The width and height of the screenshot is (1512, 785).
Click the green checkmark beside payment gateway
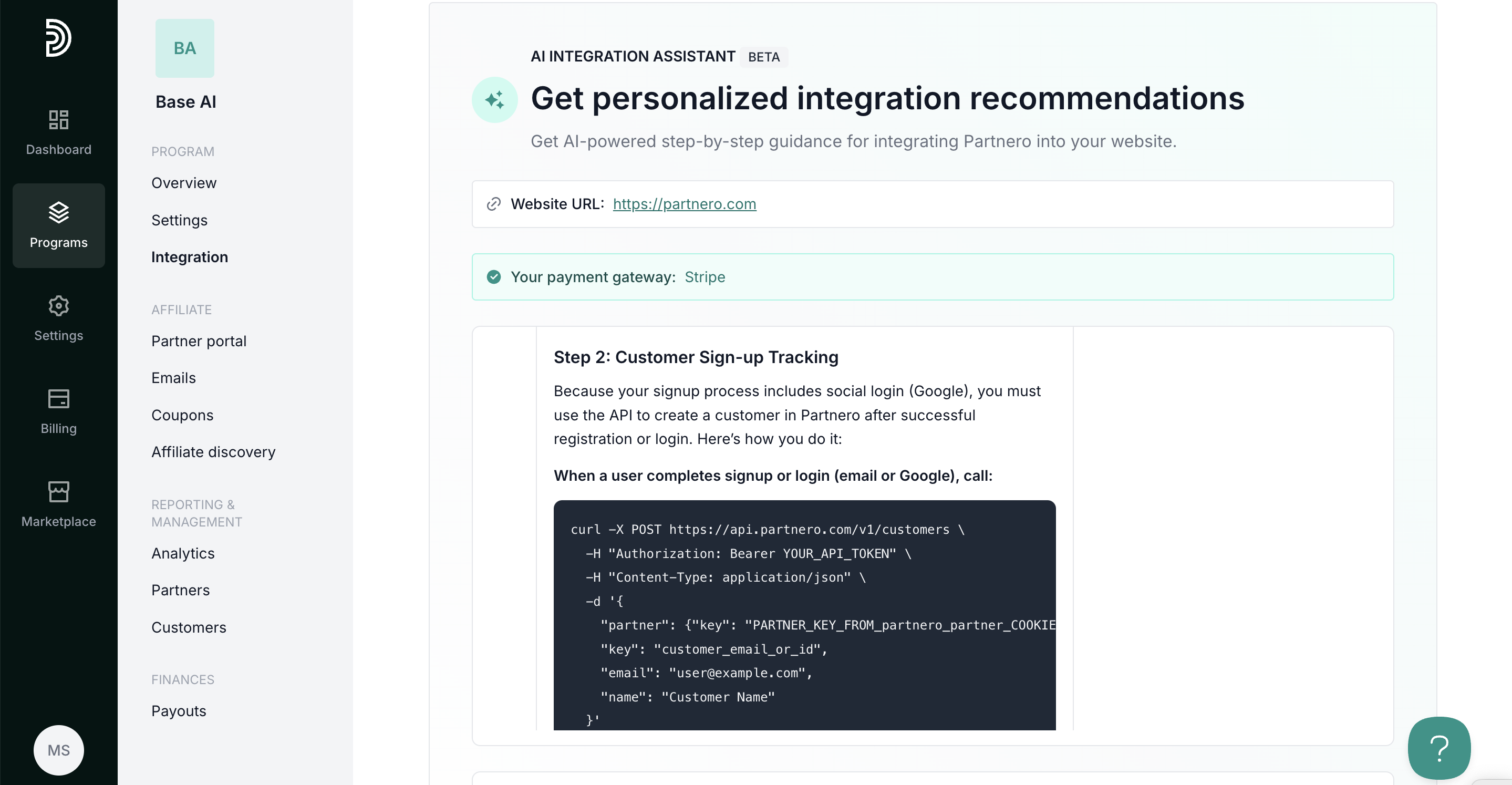pos(494,276)
